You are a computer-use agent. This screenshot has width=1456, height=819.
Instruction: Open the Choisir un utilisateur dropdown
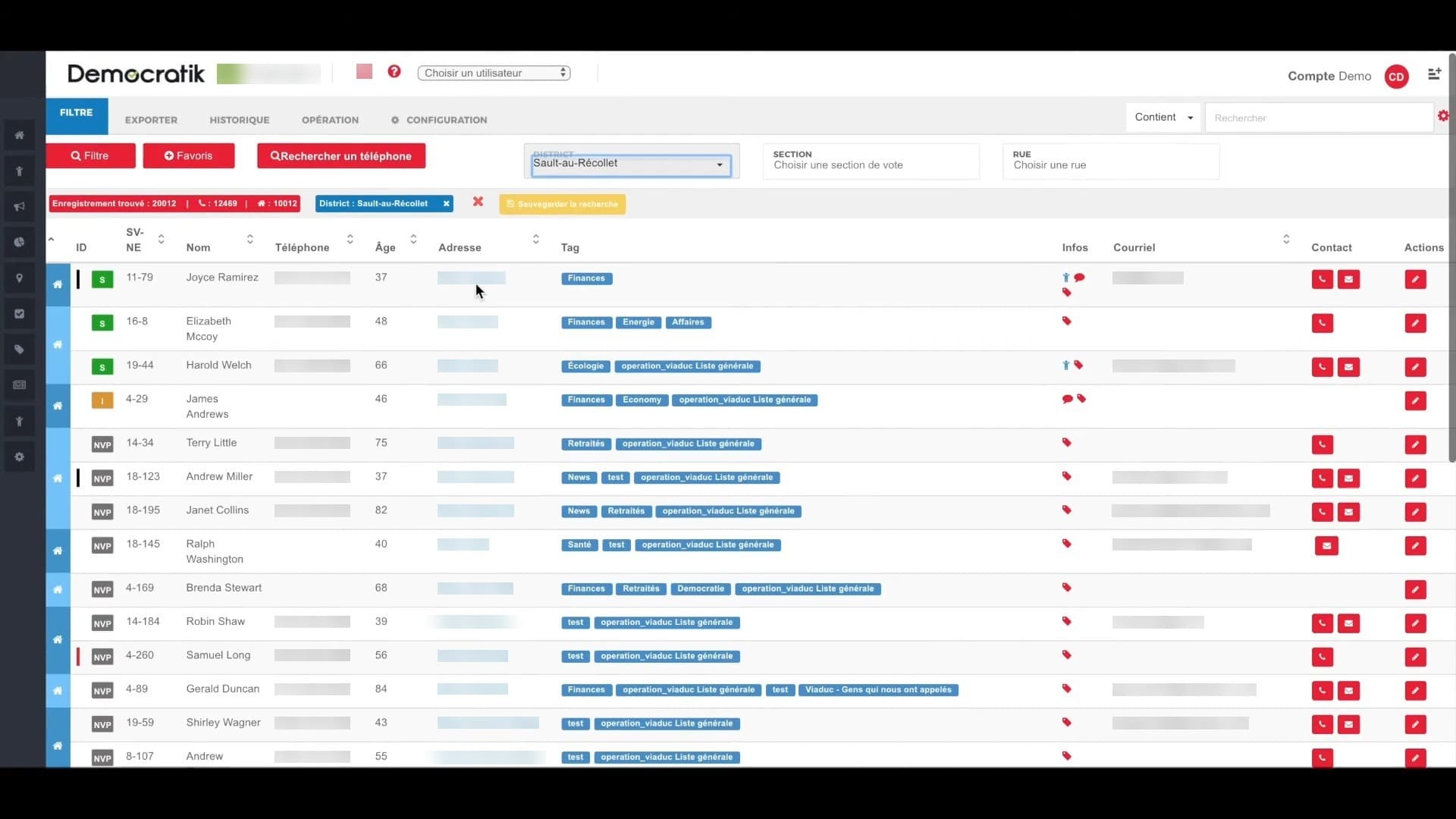pyautogui.click(x=494, y=73)
